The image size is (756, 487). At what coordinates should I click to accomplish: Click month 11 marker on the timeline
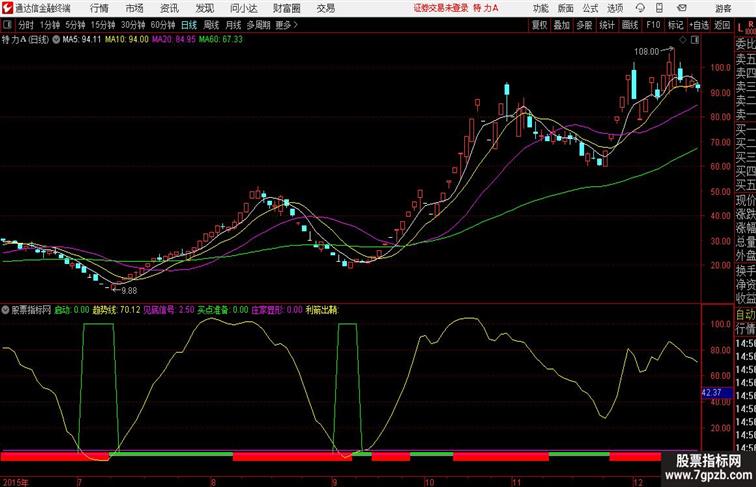coord(516,482)
